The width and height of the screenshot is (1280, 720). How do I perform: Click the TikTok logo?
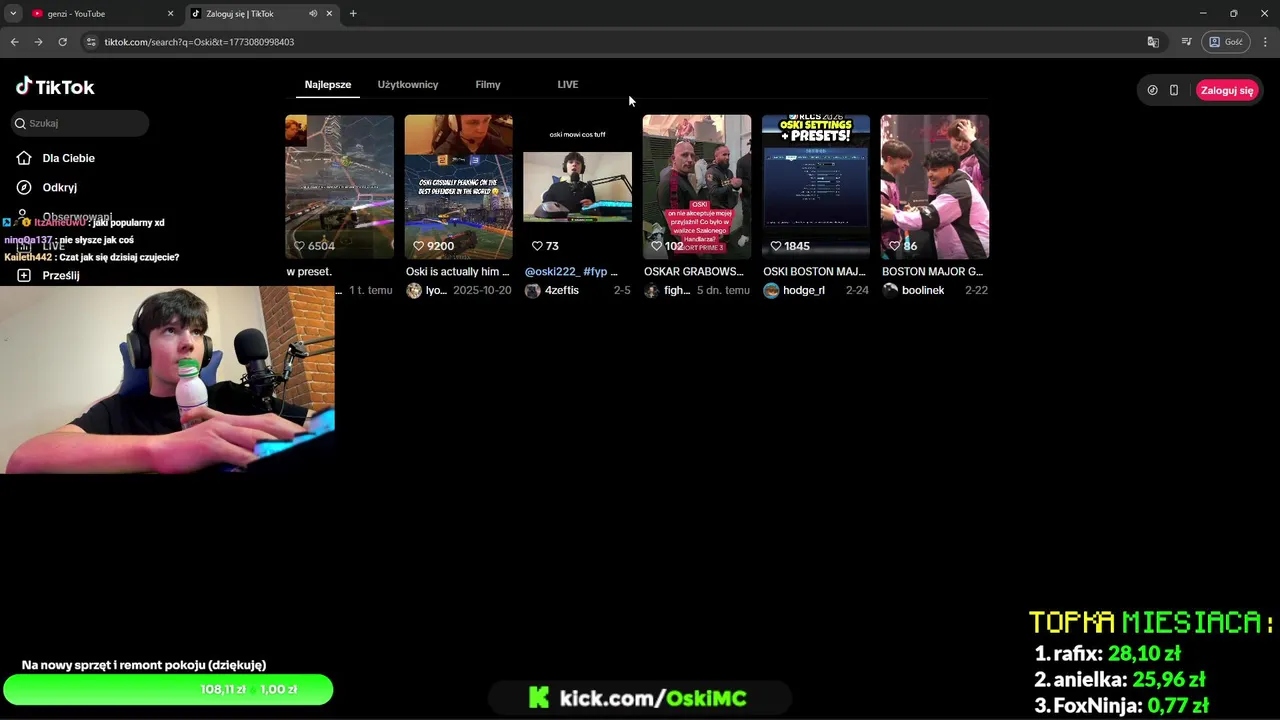click(55, 87)
